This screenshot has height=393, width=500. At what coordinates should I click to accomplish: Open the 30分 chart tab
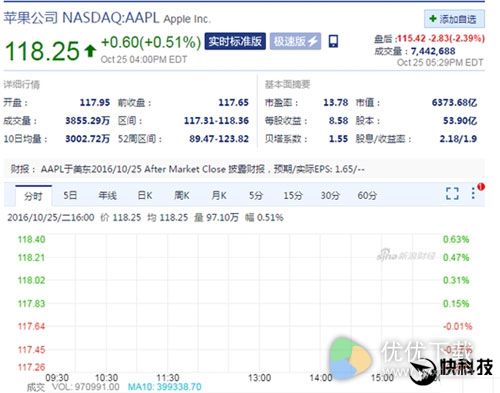330,195
